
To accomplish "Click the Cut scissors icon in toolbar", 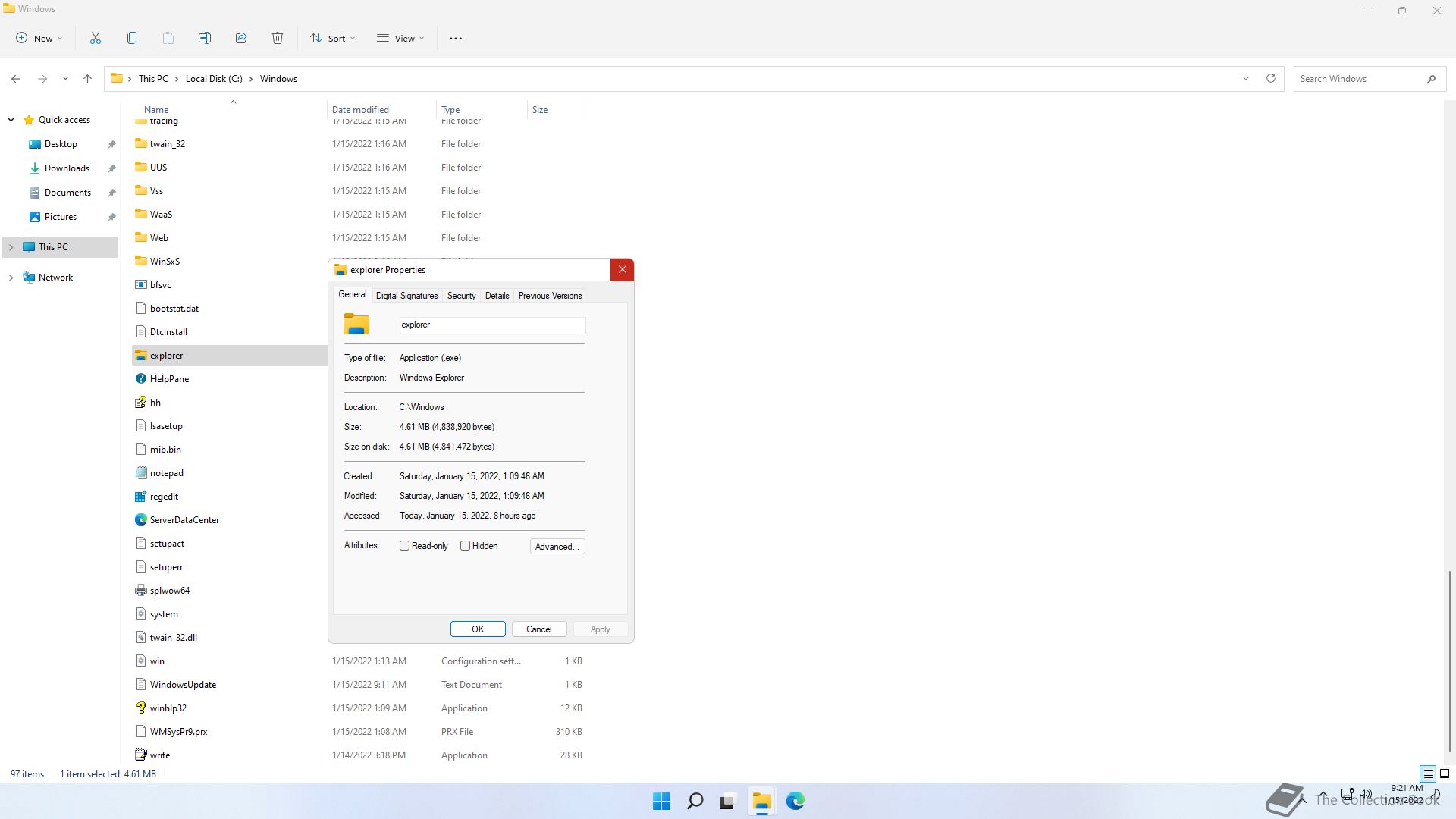I will coord(95,38).
